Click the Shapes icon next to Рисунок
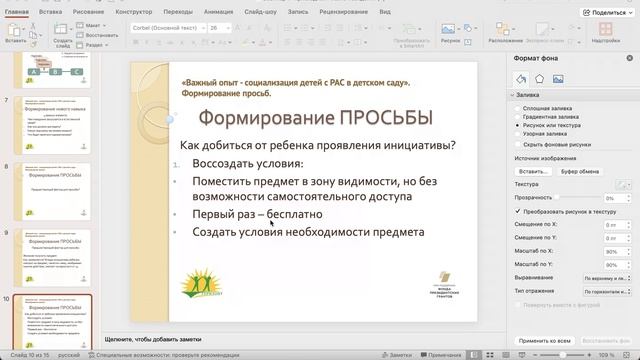Screen dimensions: 640x360 468,28
